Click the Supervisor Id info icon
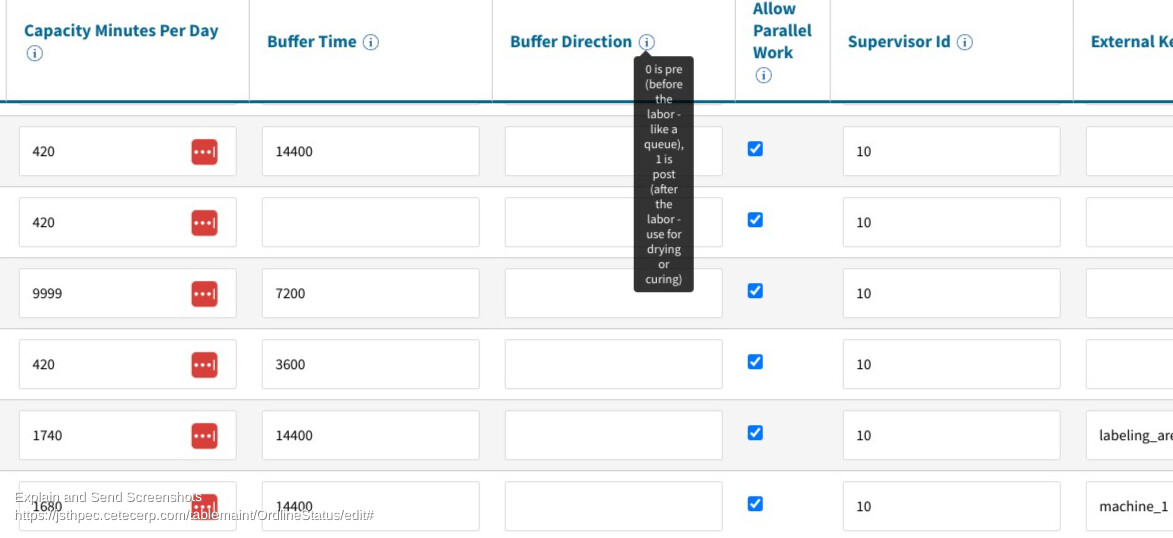This screenshot has height=538, width=1173. click(965, 42)
